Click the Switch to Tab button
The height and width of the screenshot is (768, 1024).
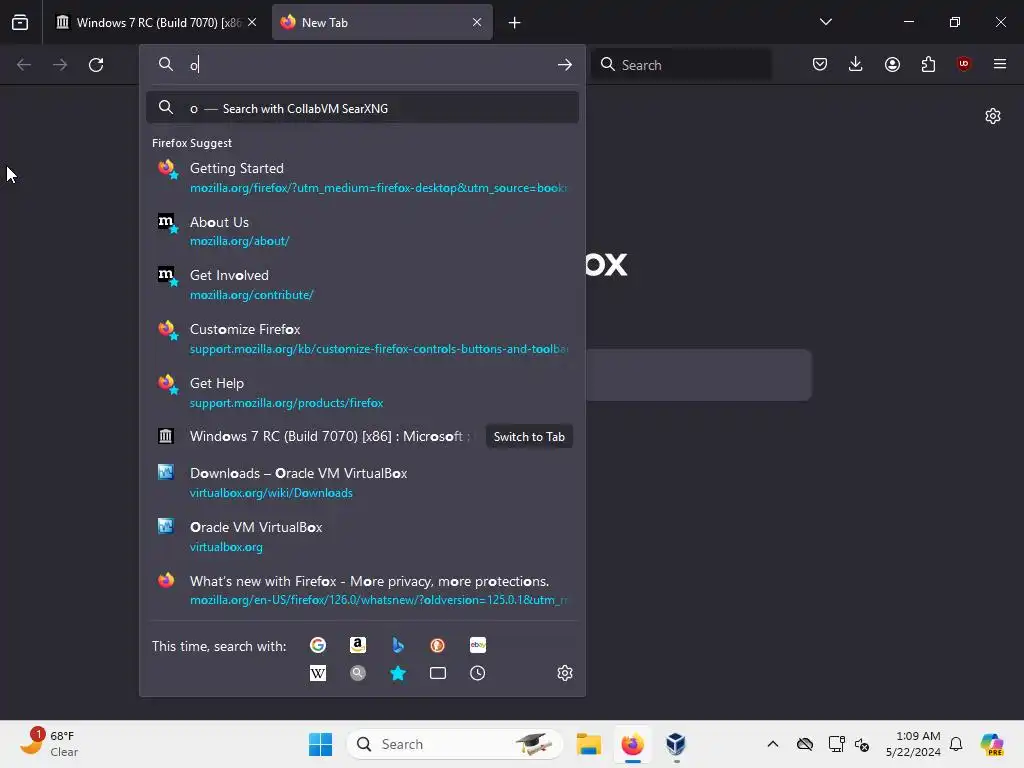(529, 437)
